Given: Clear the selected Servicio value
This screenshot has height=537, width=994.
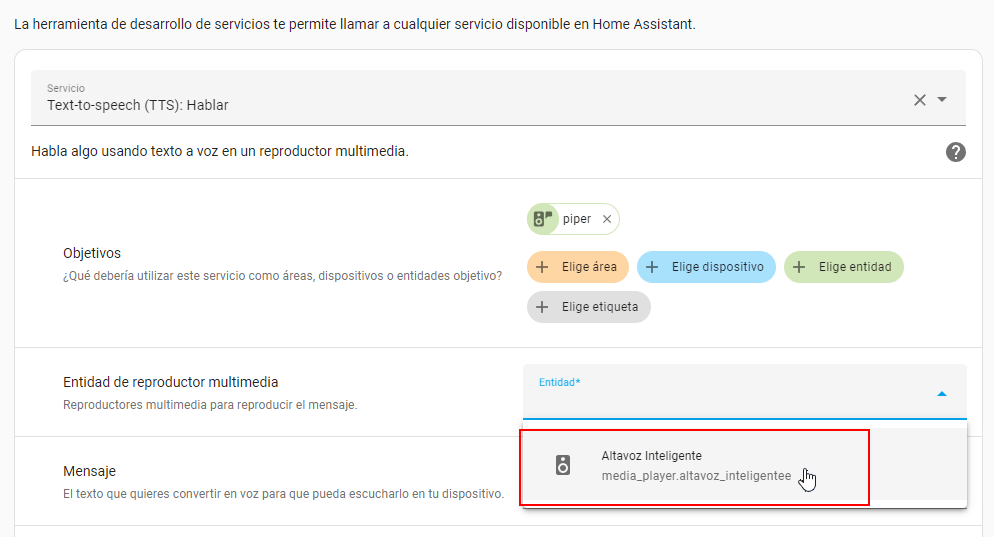Looking at the screenshot, I should [919, 99].
